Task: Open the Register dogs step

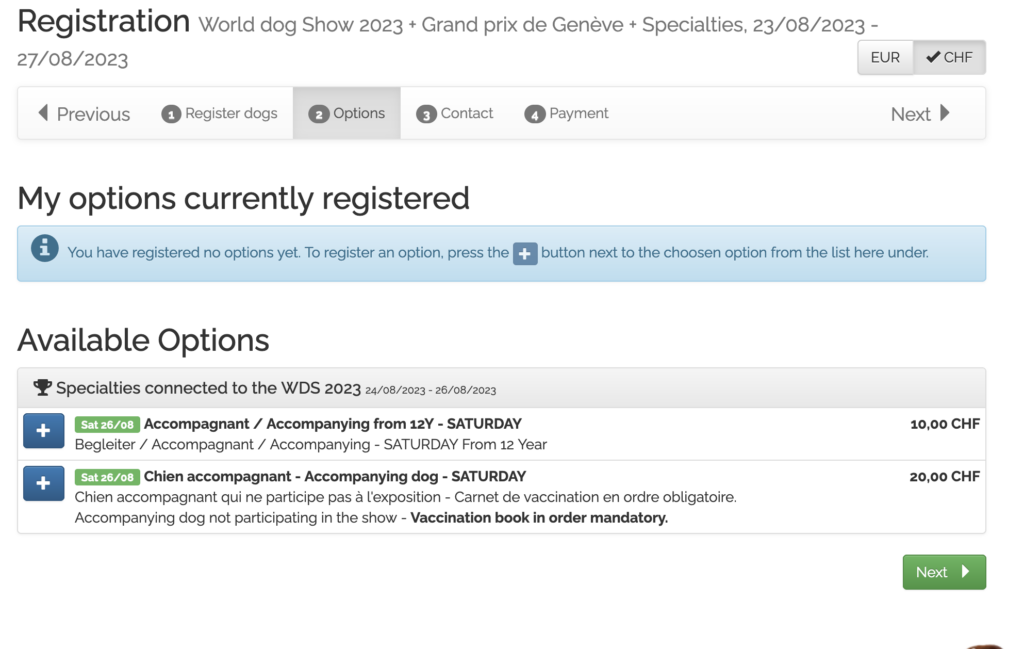Action: [x=231, y=114]
